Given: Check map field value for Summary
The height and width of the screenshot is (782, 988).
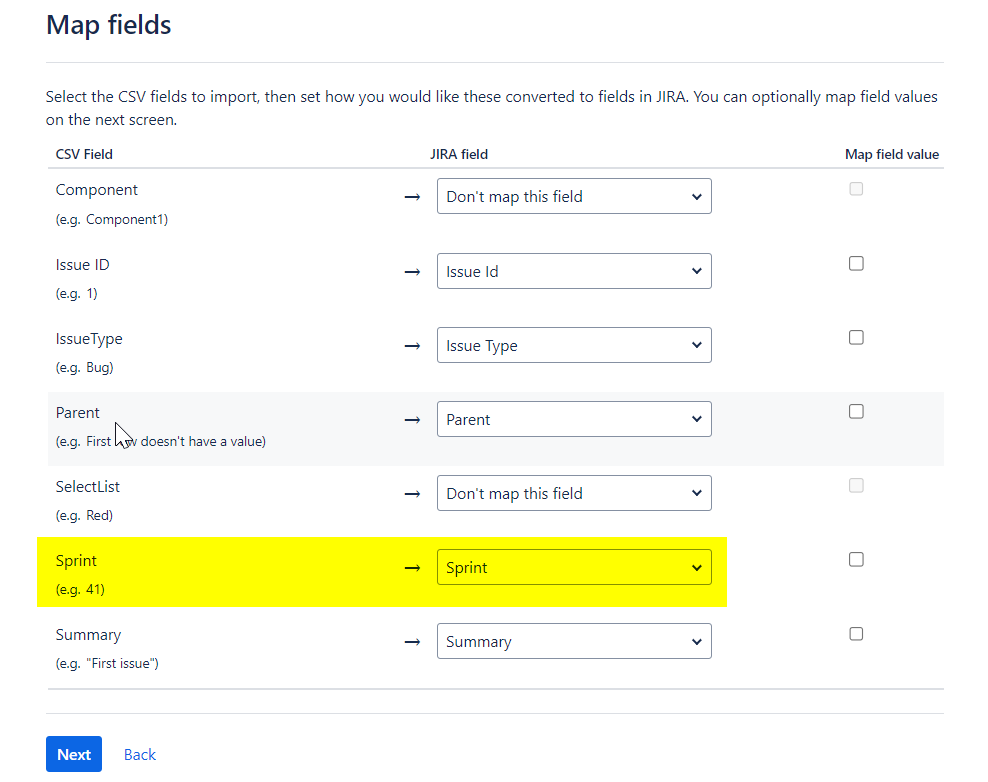Looking at the screenshot, I should coord(856,634).
